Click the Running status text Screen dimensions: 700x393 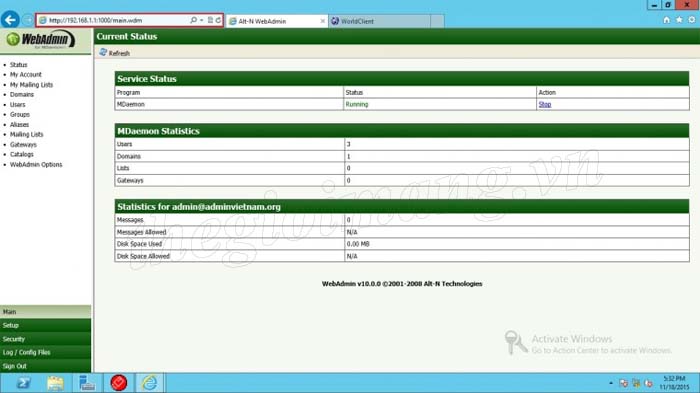[x=357, y=104]
